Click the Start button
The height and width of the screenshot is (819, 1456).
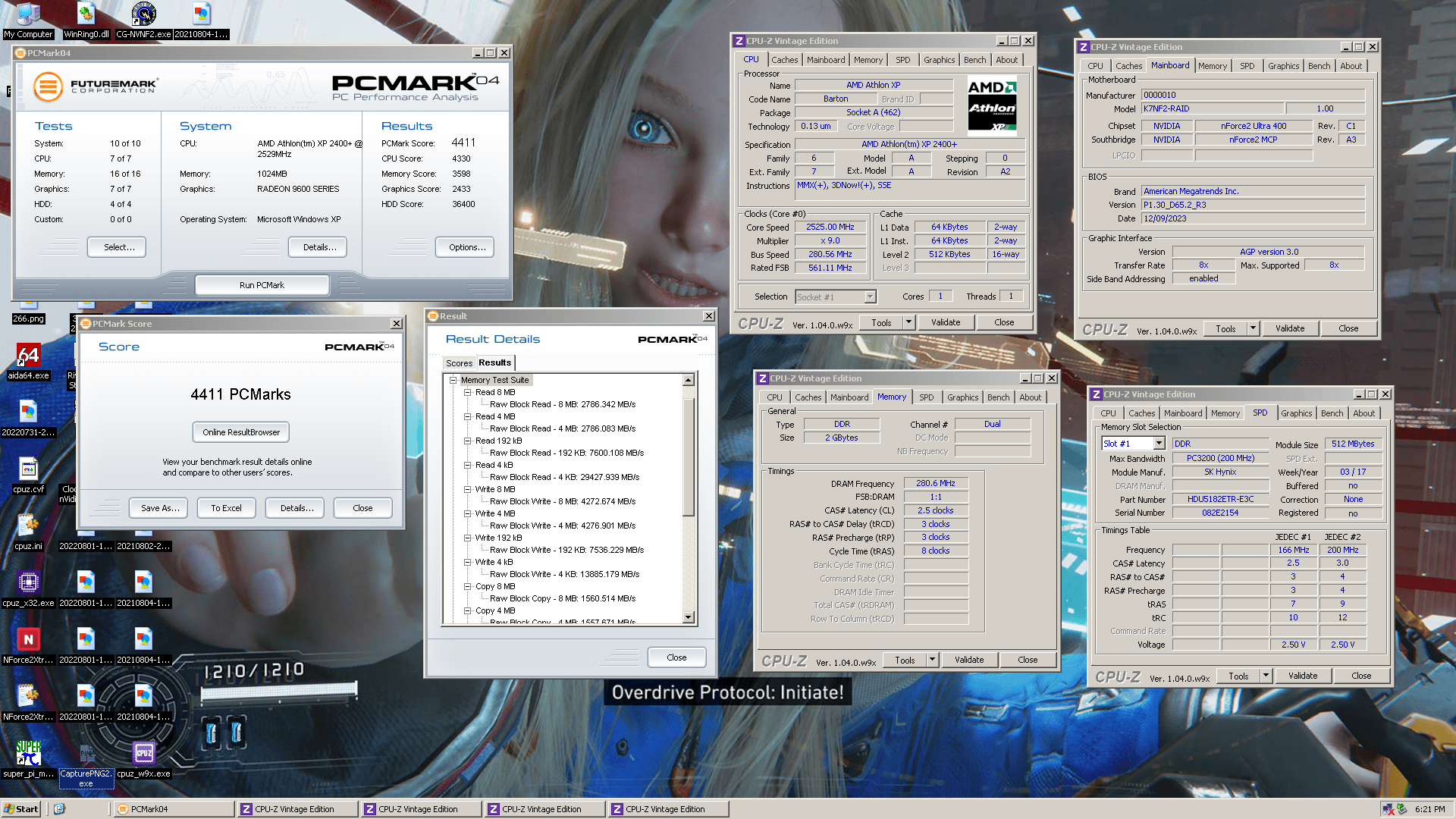click(21, 809)
